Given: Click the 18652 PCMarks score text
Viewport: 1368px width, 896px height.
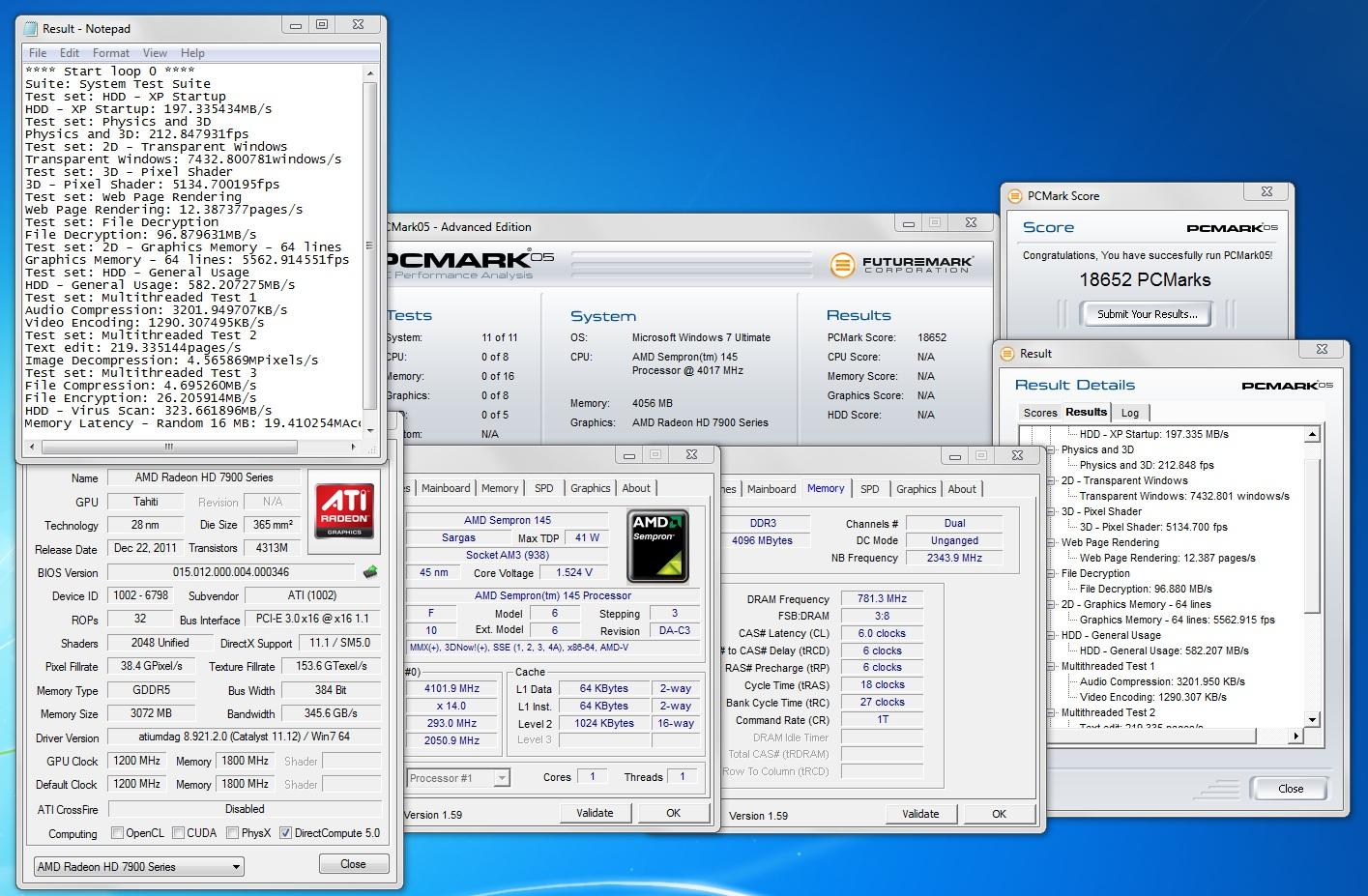Looking at the screenshot, I should 1145,280.
